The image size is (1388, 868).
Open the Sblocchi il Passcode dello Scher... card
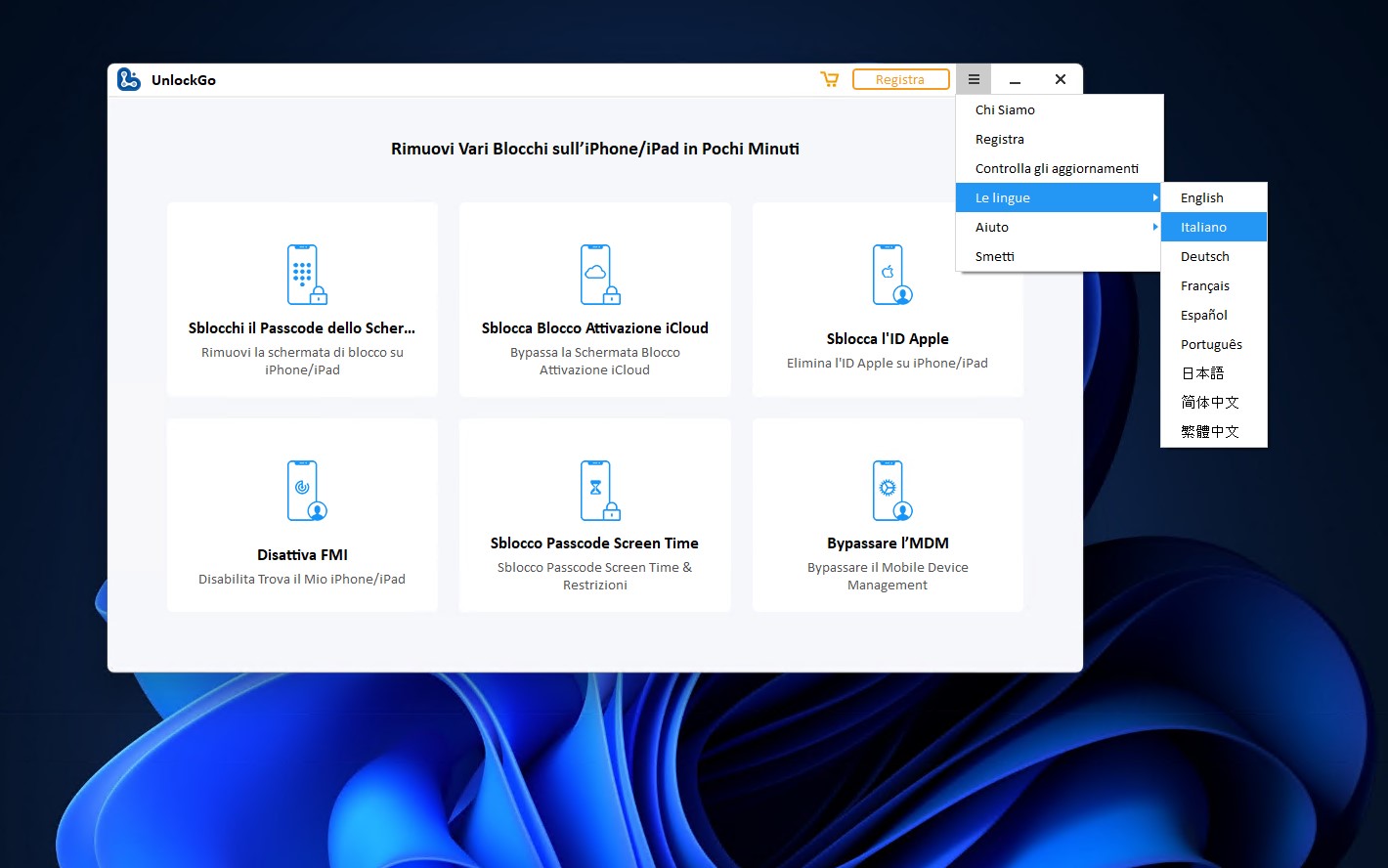pyautogui.click(x=302, y=299)
